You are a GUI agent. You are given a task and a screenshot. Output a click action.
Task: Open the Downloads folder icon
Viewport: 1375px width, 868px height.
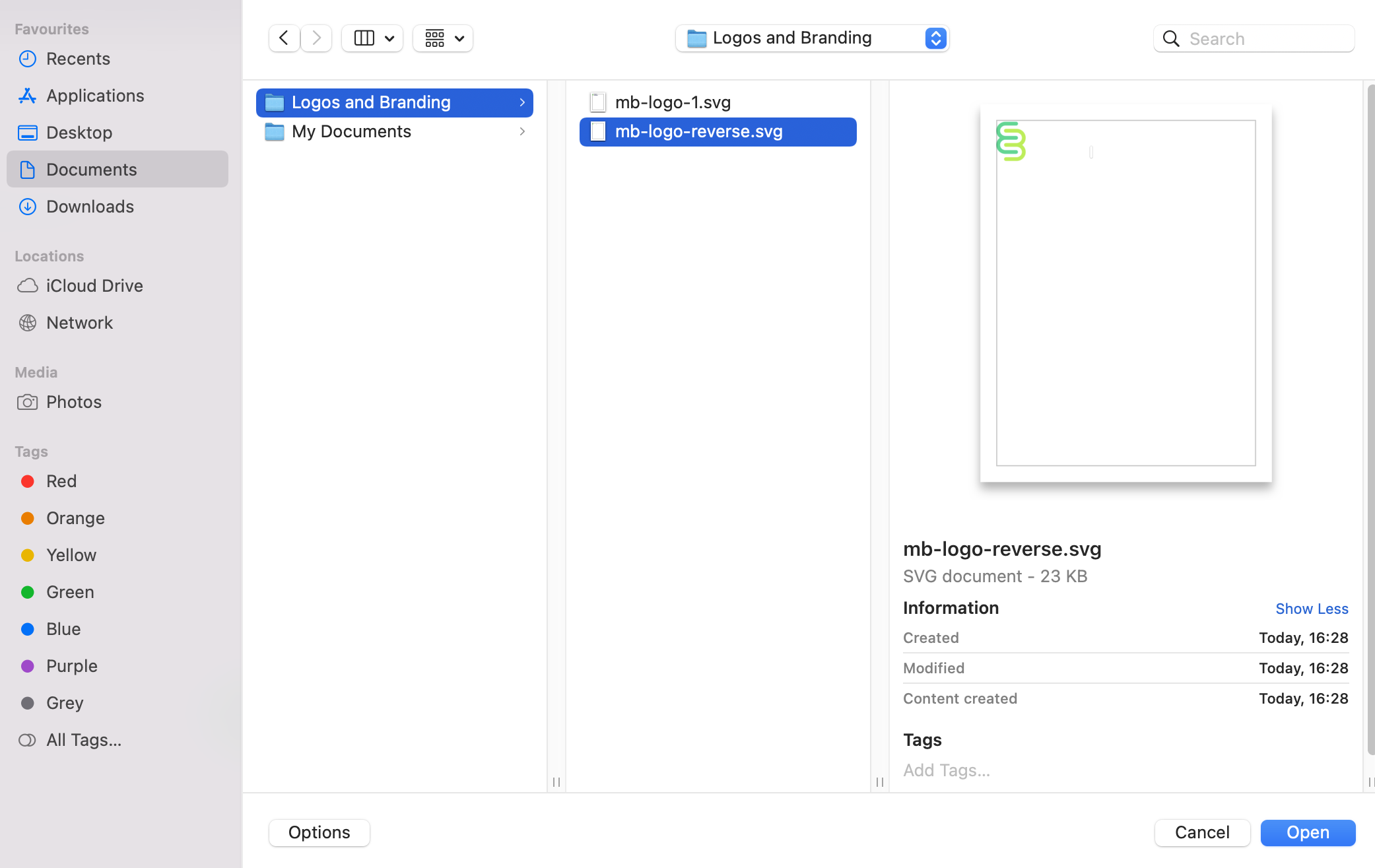(27, 207)
